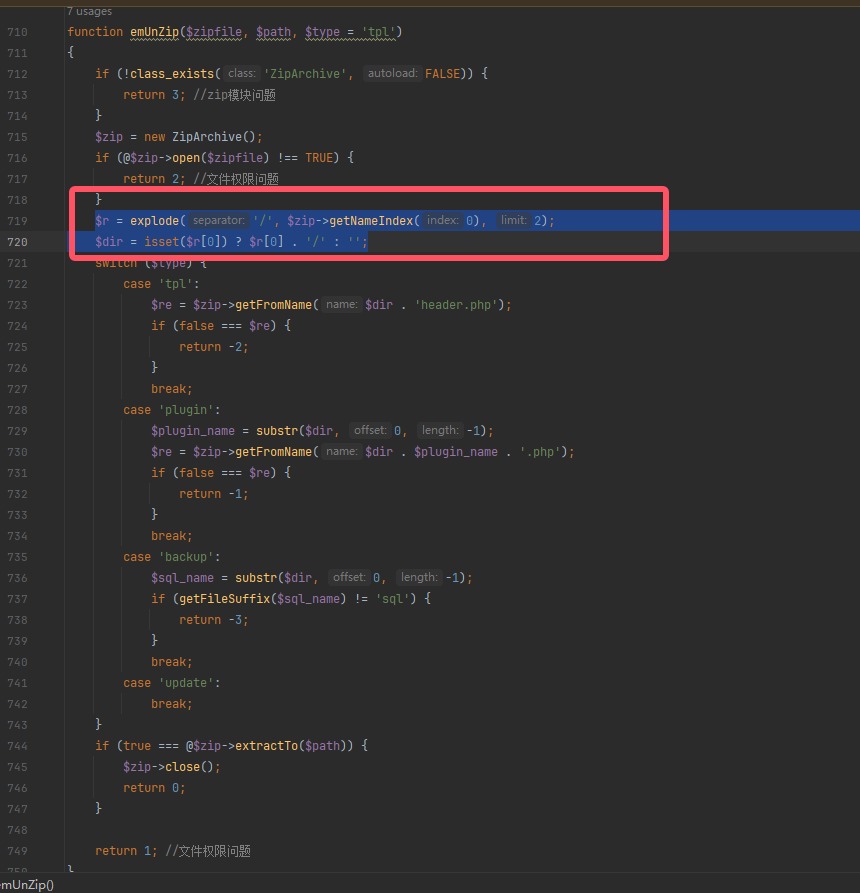Click the emUnZip function name in its declaration
Image resolution: width=860 pixels, height=893 pixels.
pos(154,32)
